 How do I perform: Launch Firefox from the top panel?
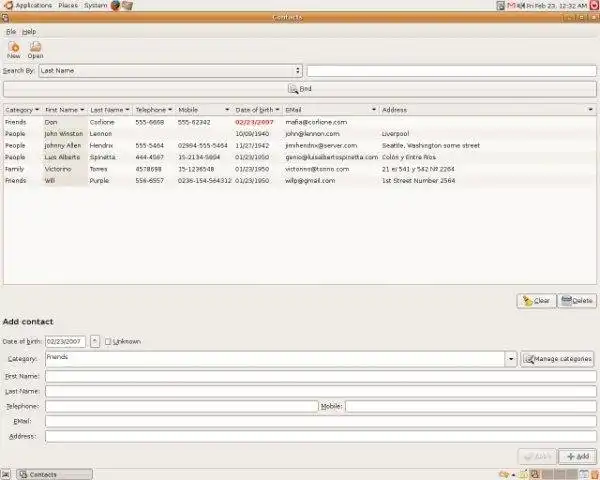click(x=115, y=5)
